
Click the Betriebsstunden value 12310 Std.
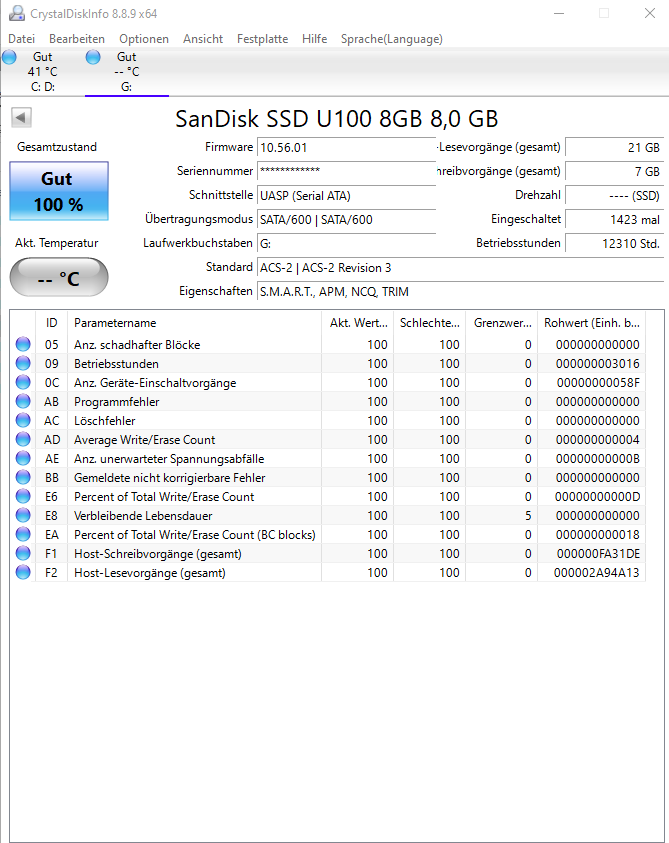point(615,243)
